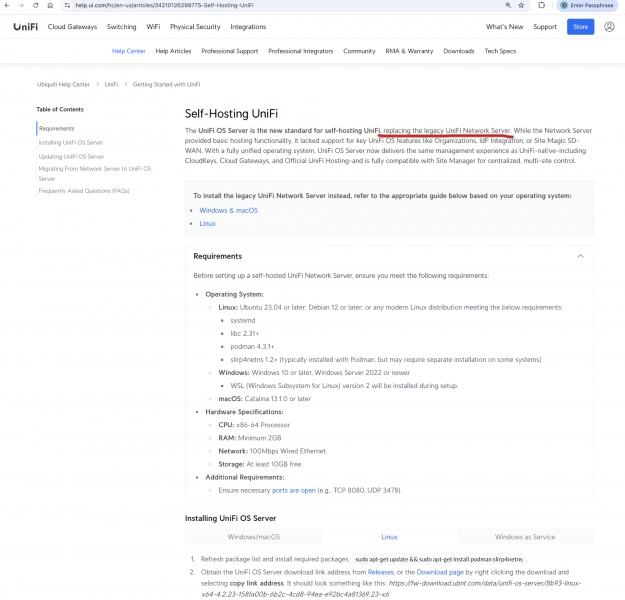Jump to Installing UniFi OS Server in contents

coord(71,142)
